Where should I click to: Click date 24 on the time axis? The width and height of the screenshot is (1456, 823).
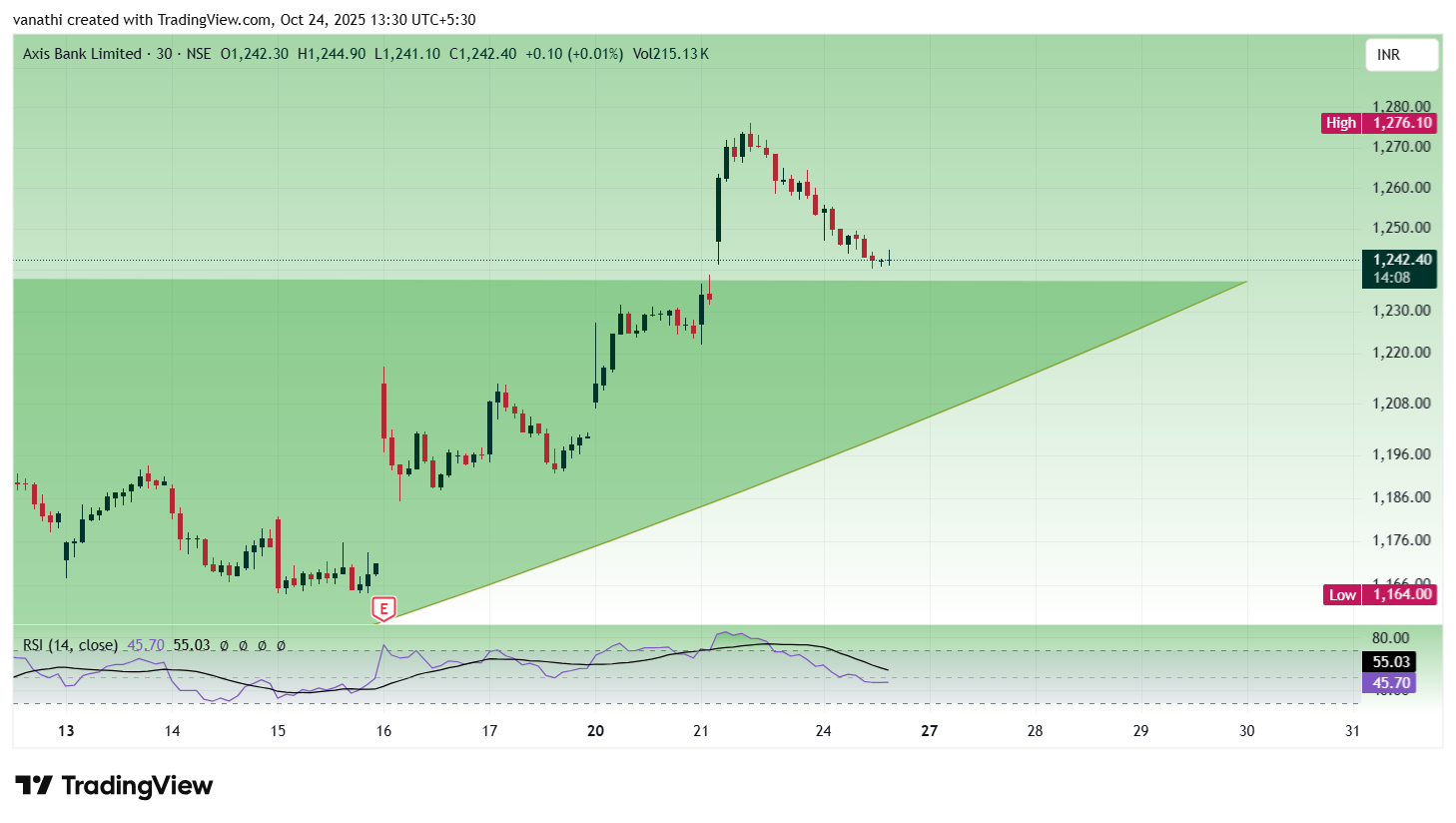click(823, 730)
